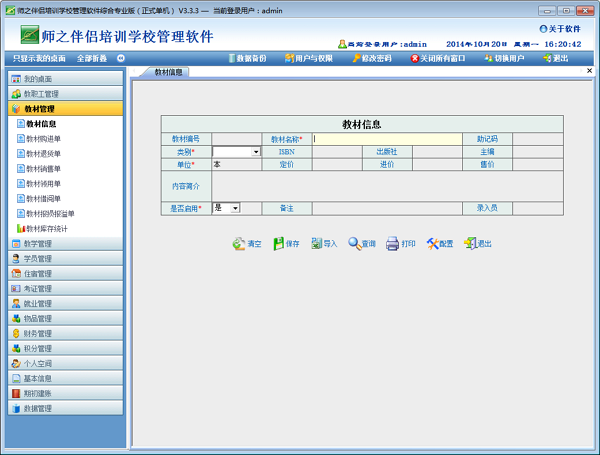Click the 查询 search magnifier button

362,243
